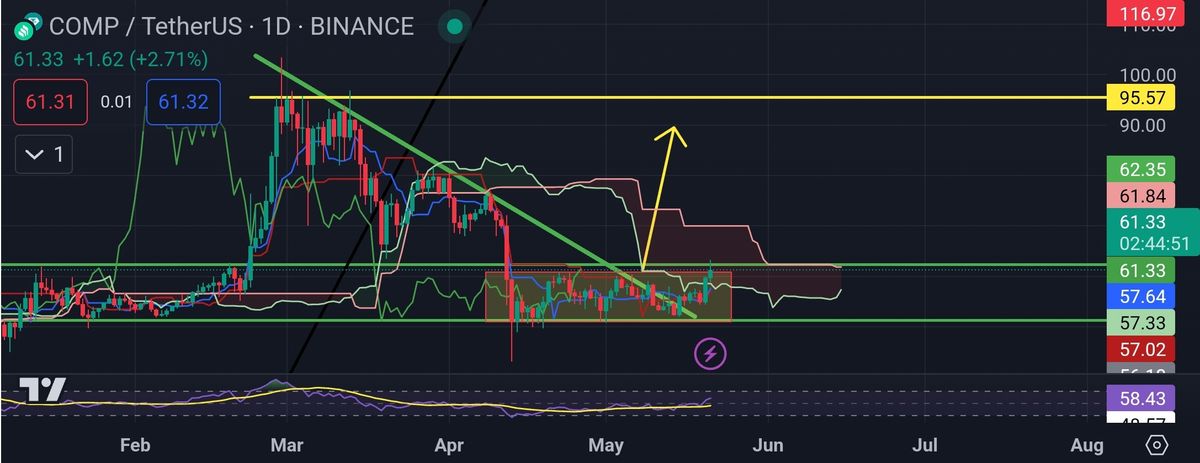
Task: Click the 61.31 sell price button
Action: (x=50, y=102)
